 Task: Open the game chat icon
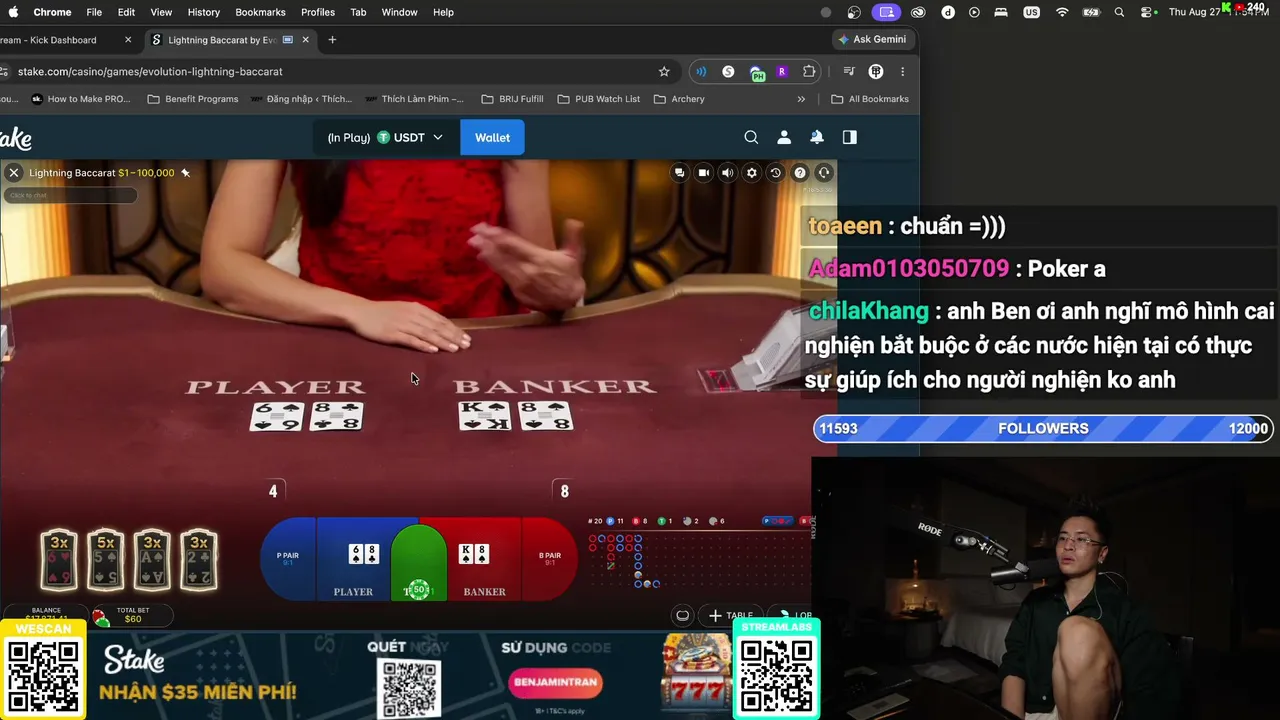pos(680,173)
